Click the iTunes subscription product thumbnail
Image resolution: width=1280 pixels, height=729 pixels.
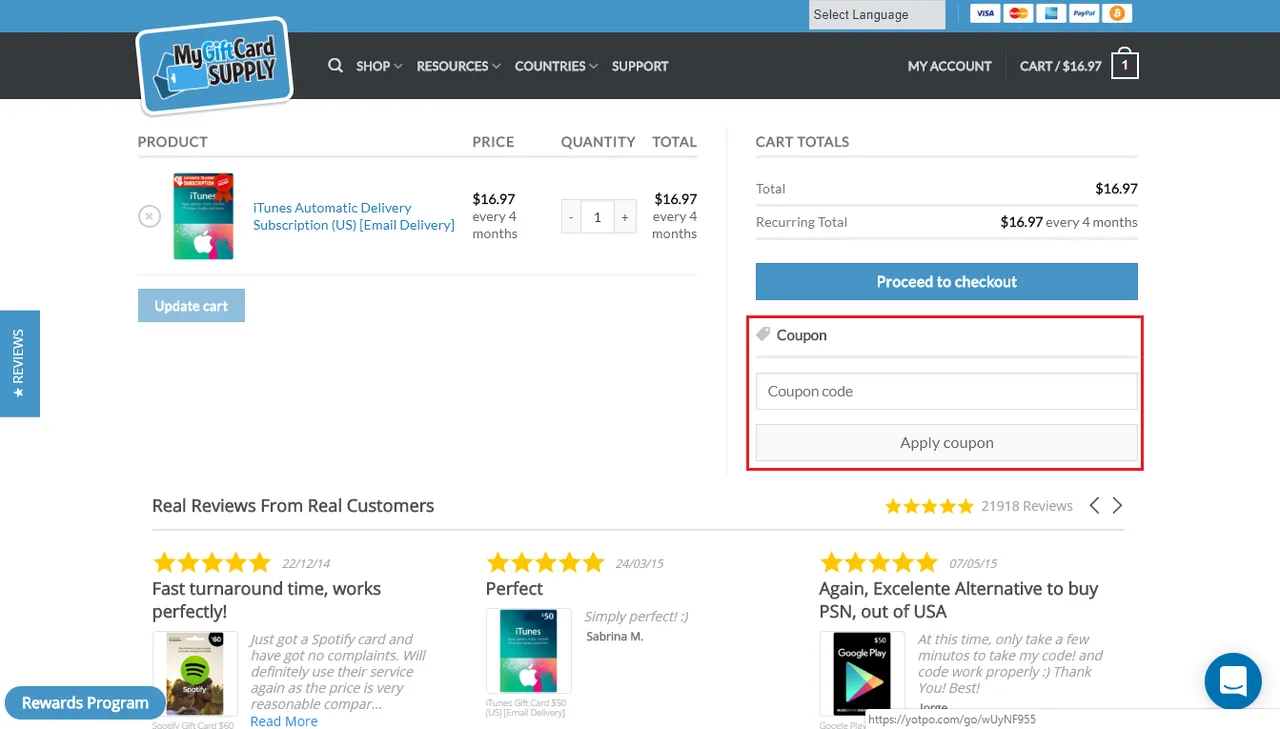click(x=203, y=216)
